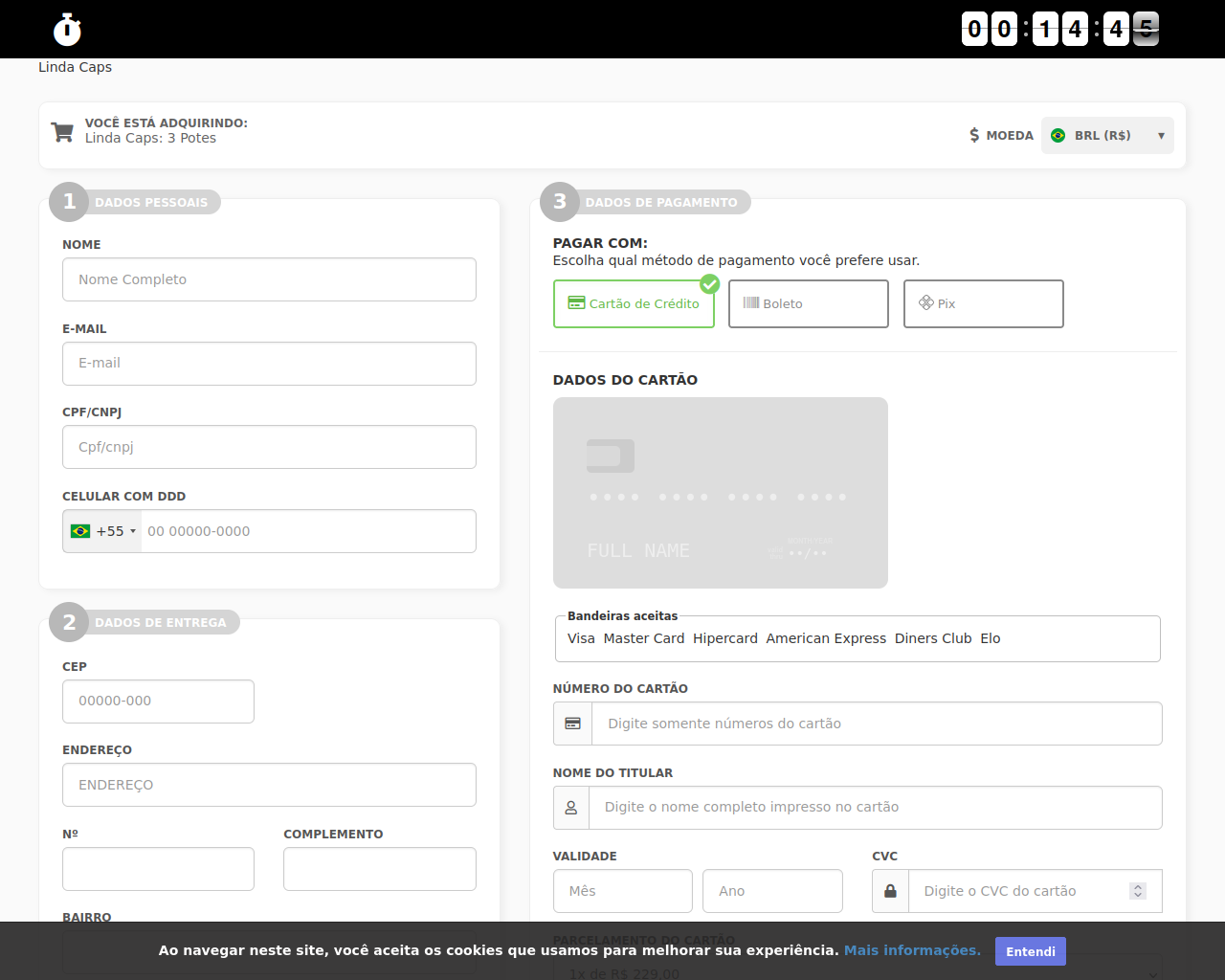Click the Hipercard brand text
The height and width of the screenshot is (980, 1225).
725,638
